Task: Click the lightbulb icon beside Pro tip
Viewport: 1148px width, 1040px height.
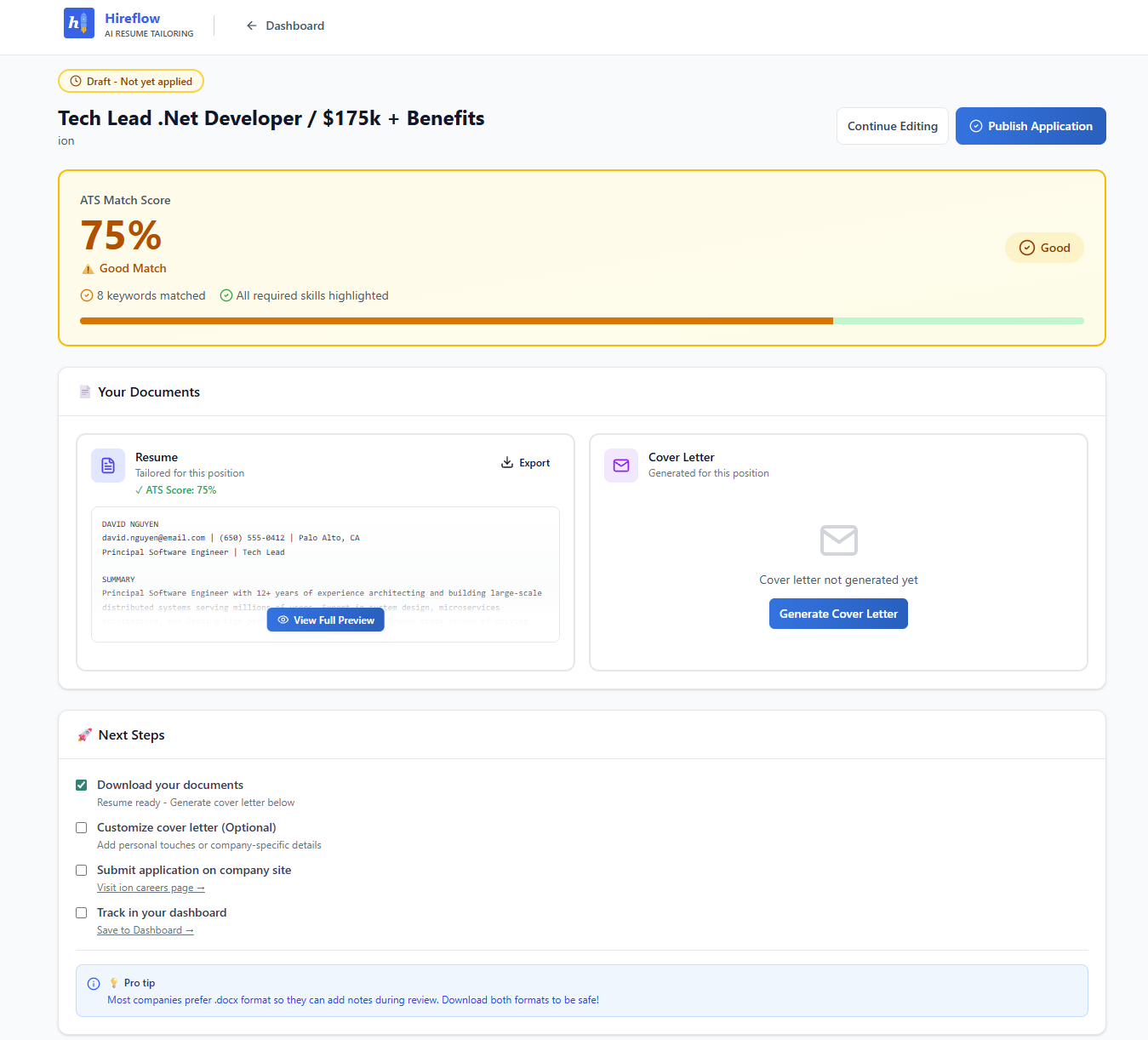Action: (114, 983)
